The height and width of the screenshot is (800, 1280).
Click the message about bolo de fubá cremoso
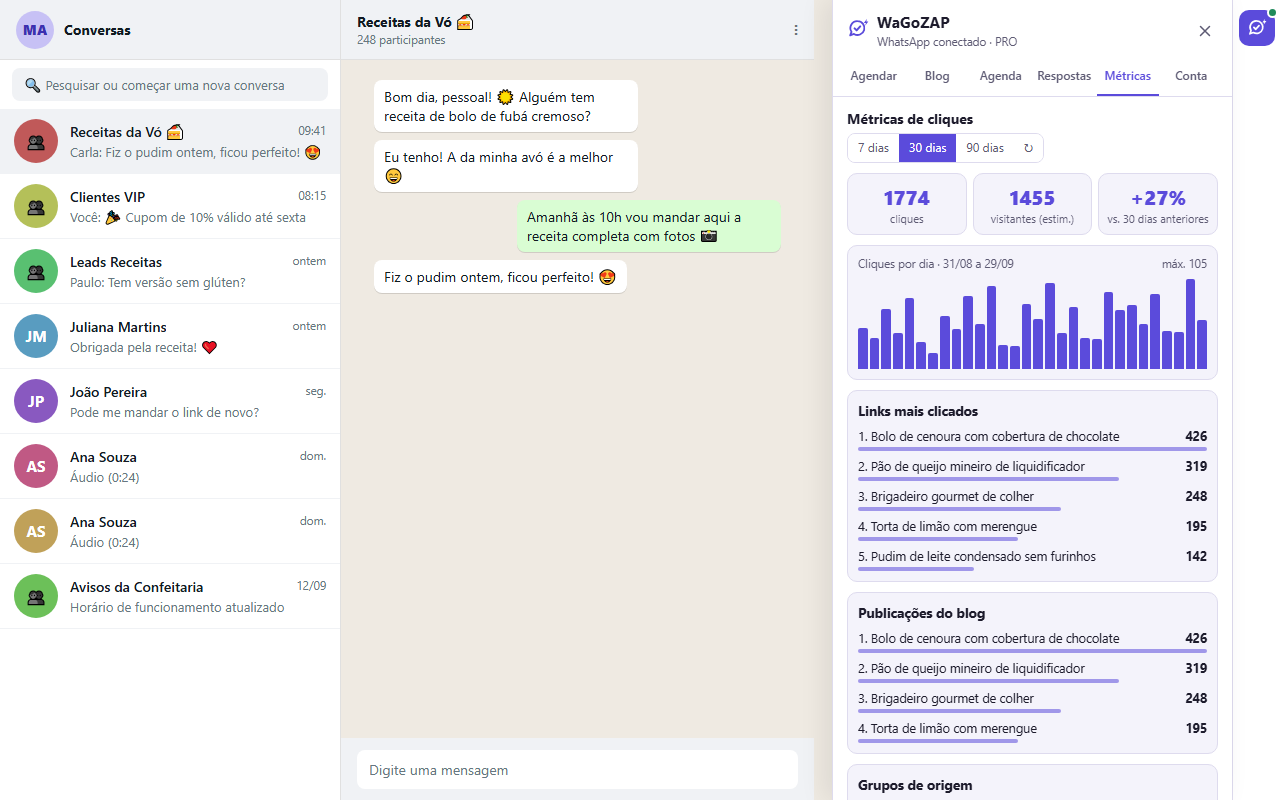(506, 106)
